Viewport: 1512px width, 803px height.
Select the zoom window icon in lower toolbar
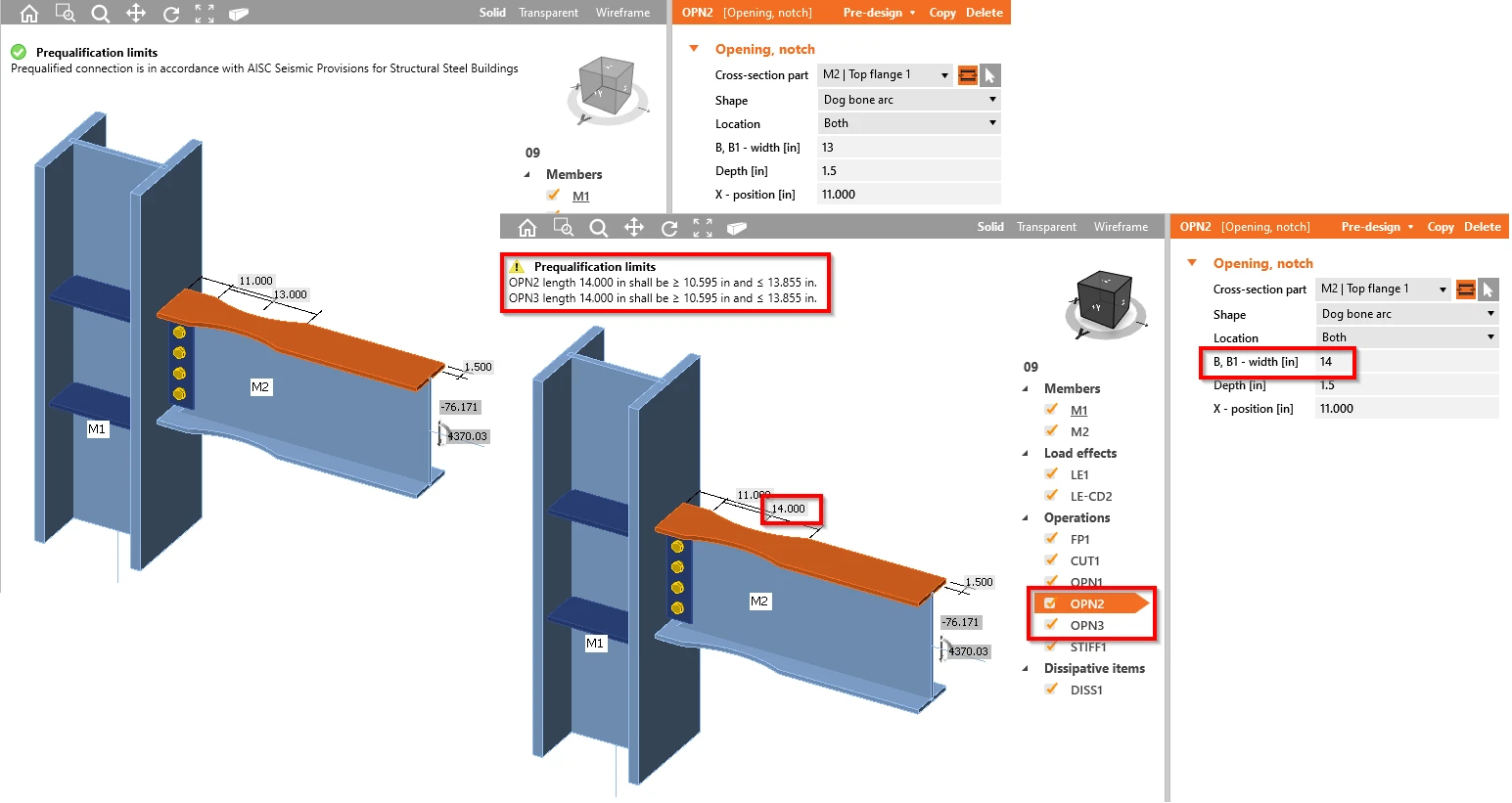coord(563,227)
